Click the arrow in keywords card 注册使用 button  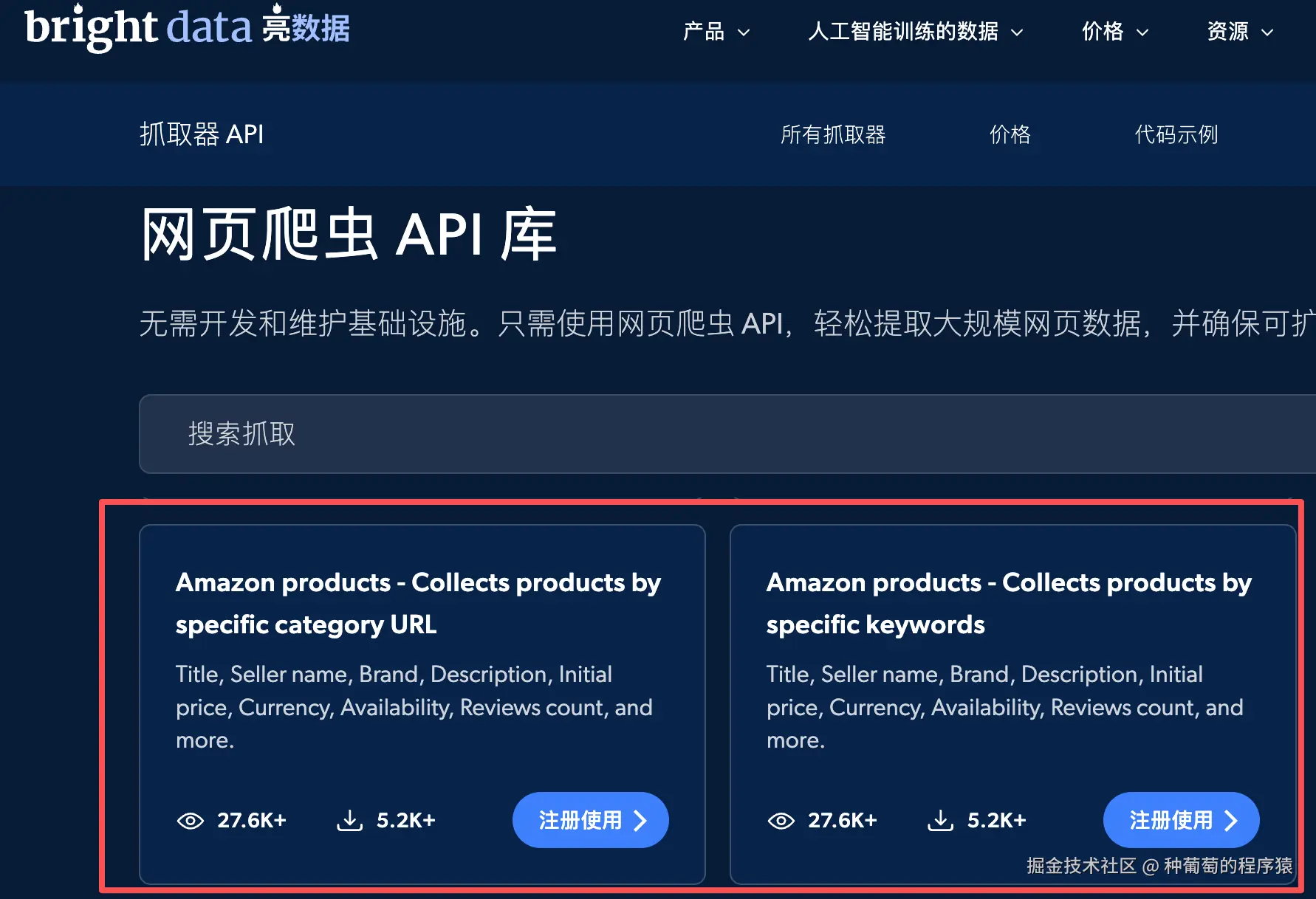[x=1231, y=821]
